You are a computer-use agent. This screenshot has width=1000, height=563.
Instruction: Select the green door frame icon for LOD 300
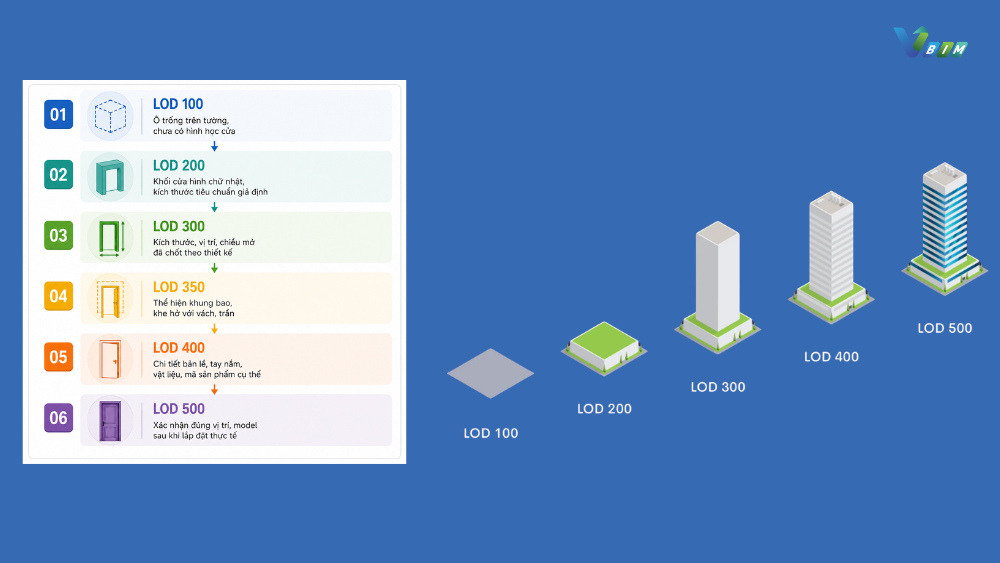point(110,238)
